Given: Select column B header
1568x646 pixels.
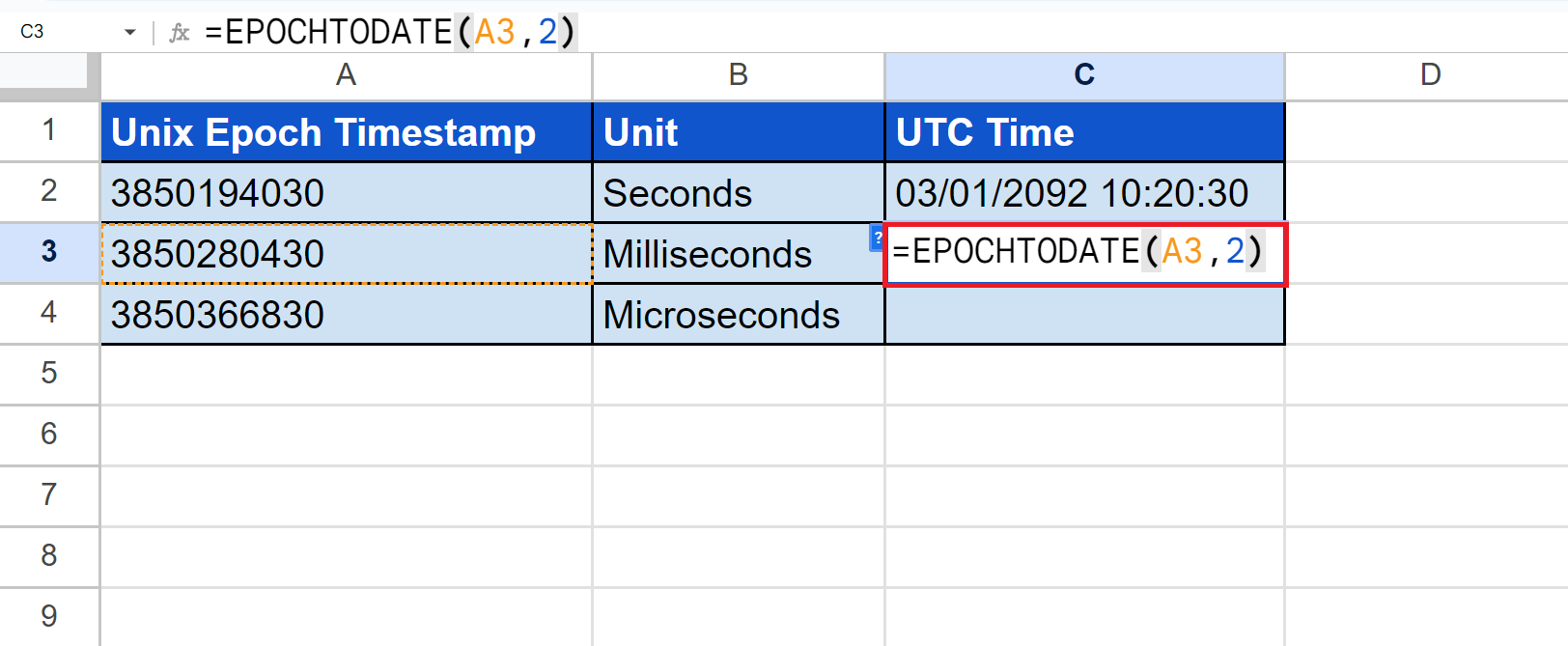Looking at the screenshot, I should 738,75.
